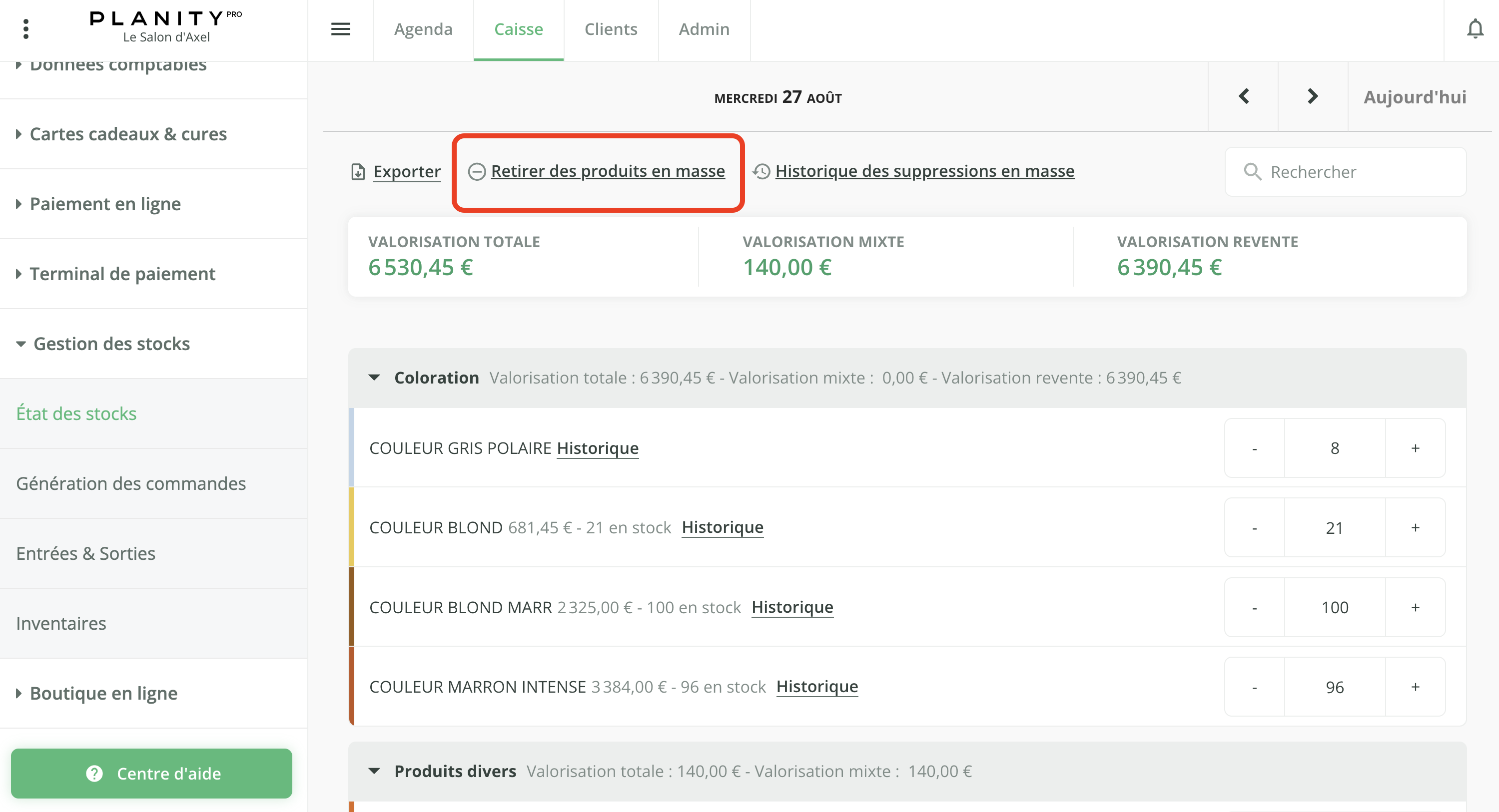Click the Exporter download icon
The height and width of the screenshot is (812, 1499).
[358, 172]
